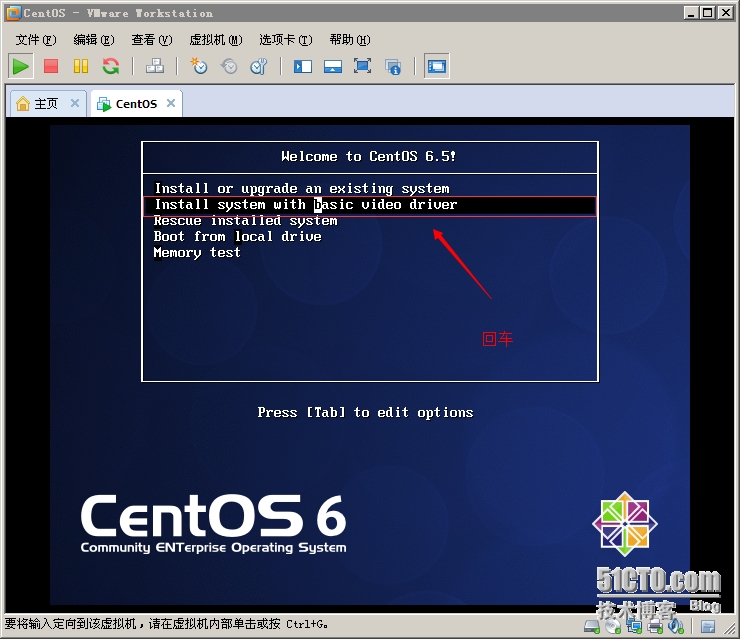Minimize the VMware Workstation window
The height and width of the screenshot is (639, 740).
(691, 13)
